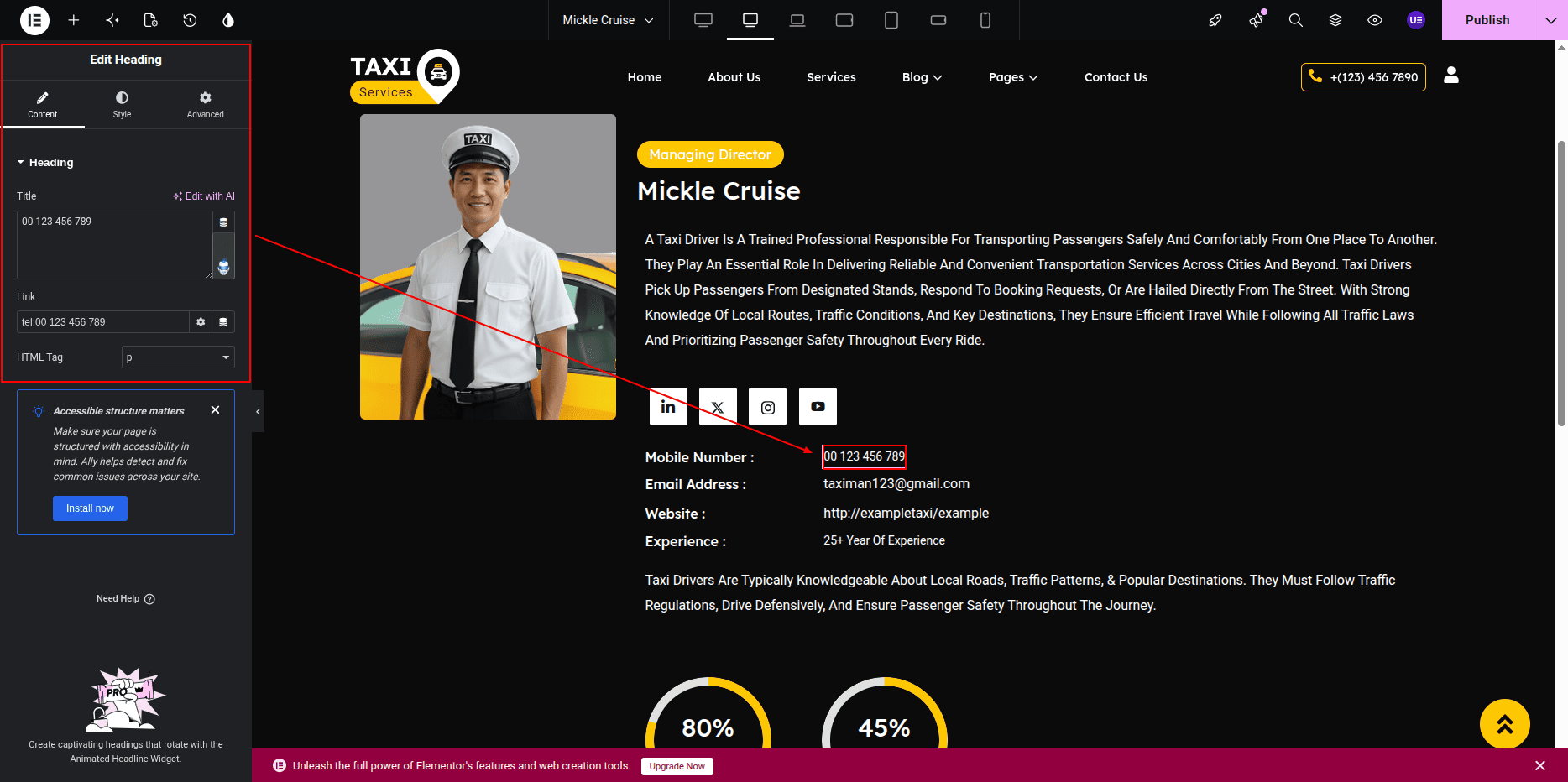Open HTML Tag select dropdown
The width and height of the screenshot is (1568, 782).
pyautogui.click(x=178, y=357)
